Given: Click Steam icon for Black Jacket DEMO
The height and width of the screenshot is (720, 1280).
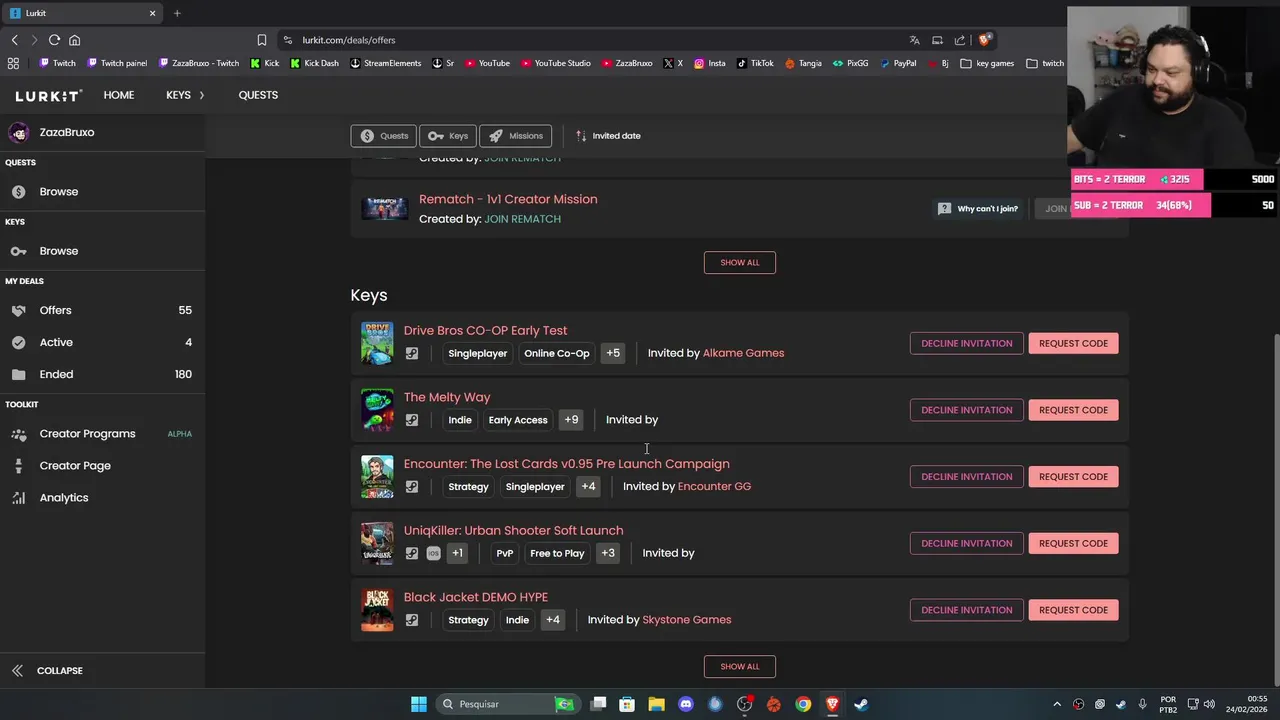Looking at the screenshot, I should coord(412,620).
